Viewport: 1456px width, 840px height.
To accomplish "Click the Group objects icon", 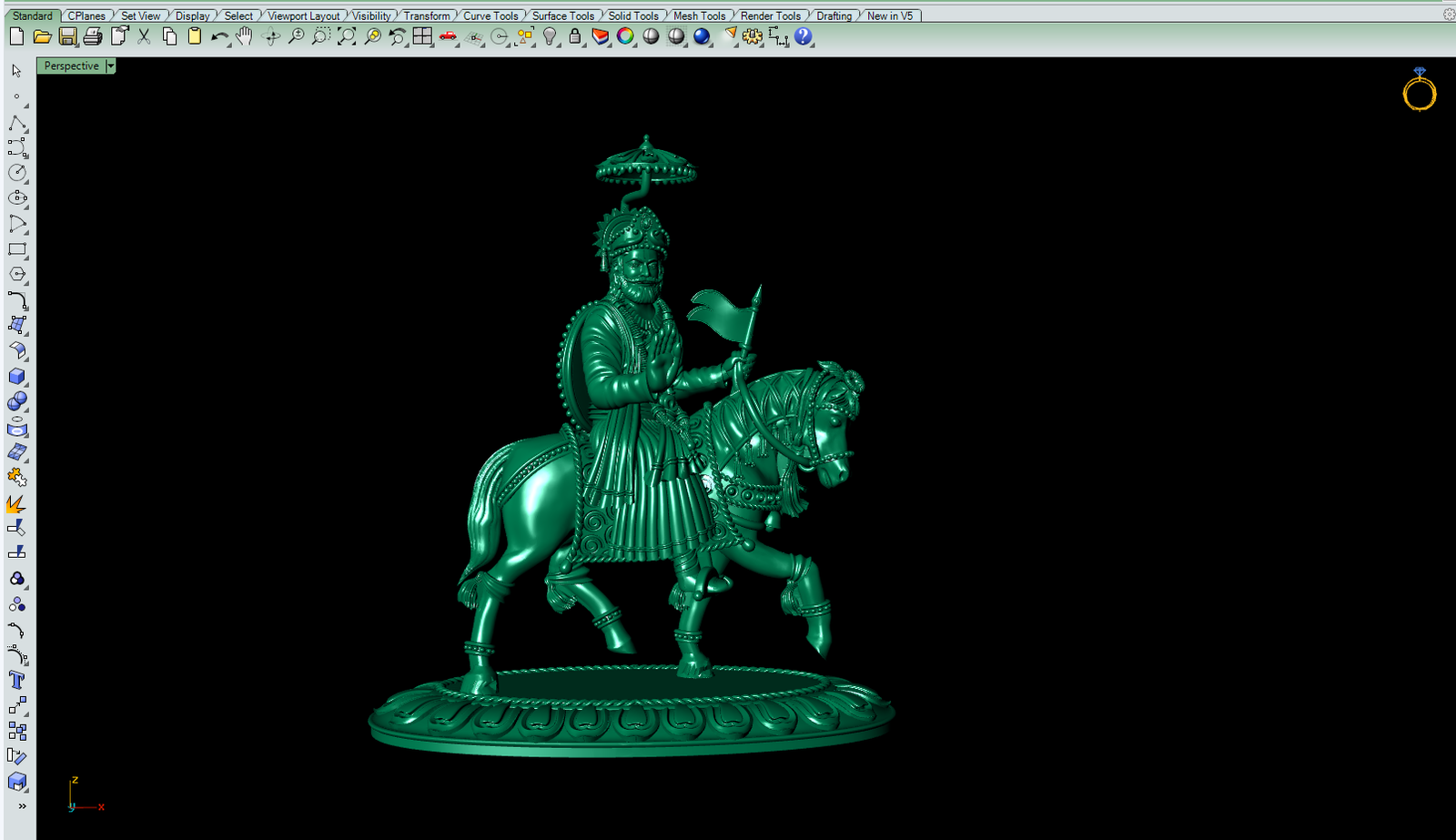I will (x=17, y=579).
